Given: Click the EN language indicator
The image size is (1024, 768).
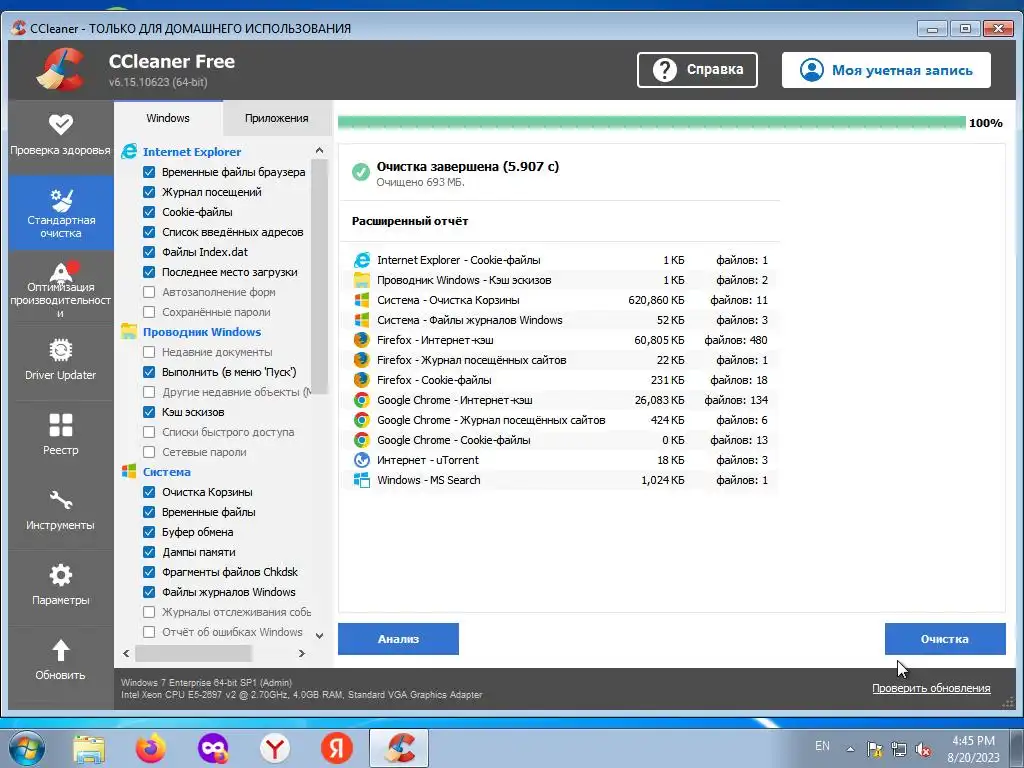Looking at the screenshot, I should 822,746.
